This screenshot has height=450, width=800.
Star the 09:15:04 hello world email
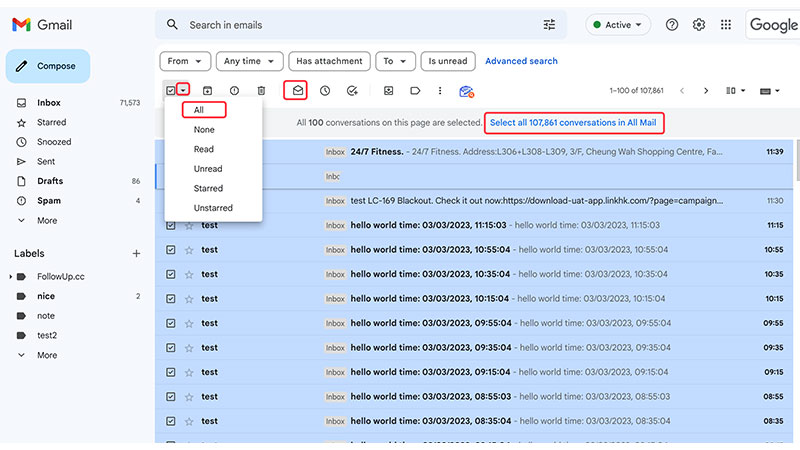pyautogui.click(x=189, y=372)
